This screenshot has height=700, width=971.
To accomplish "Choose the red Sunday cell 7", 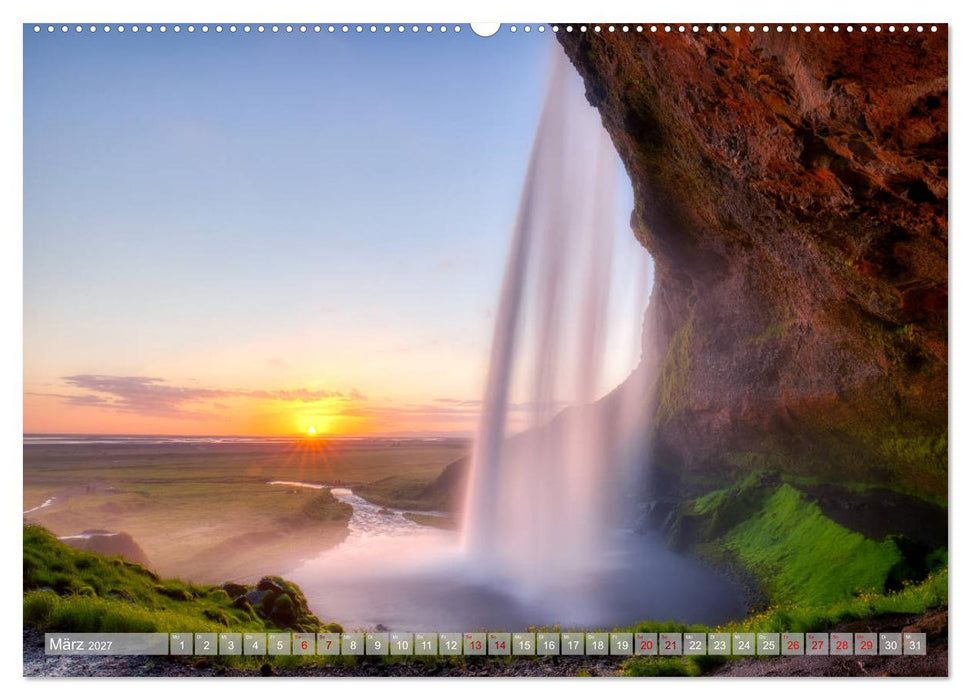I will (328, 644).
